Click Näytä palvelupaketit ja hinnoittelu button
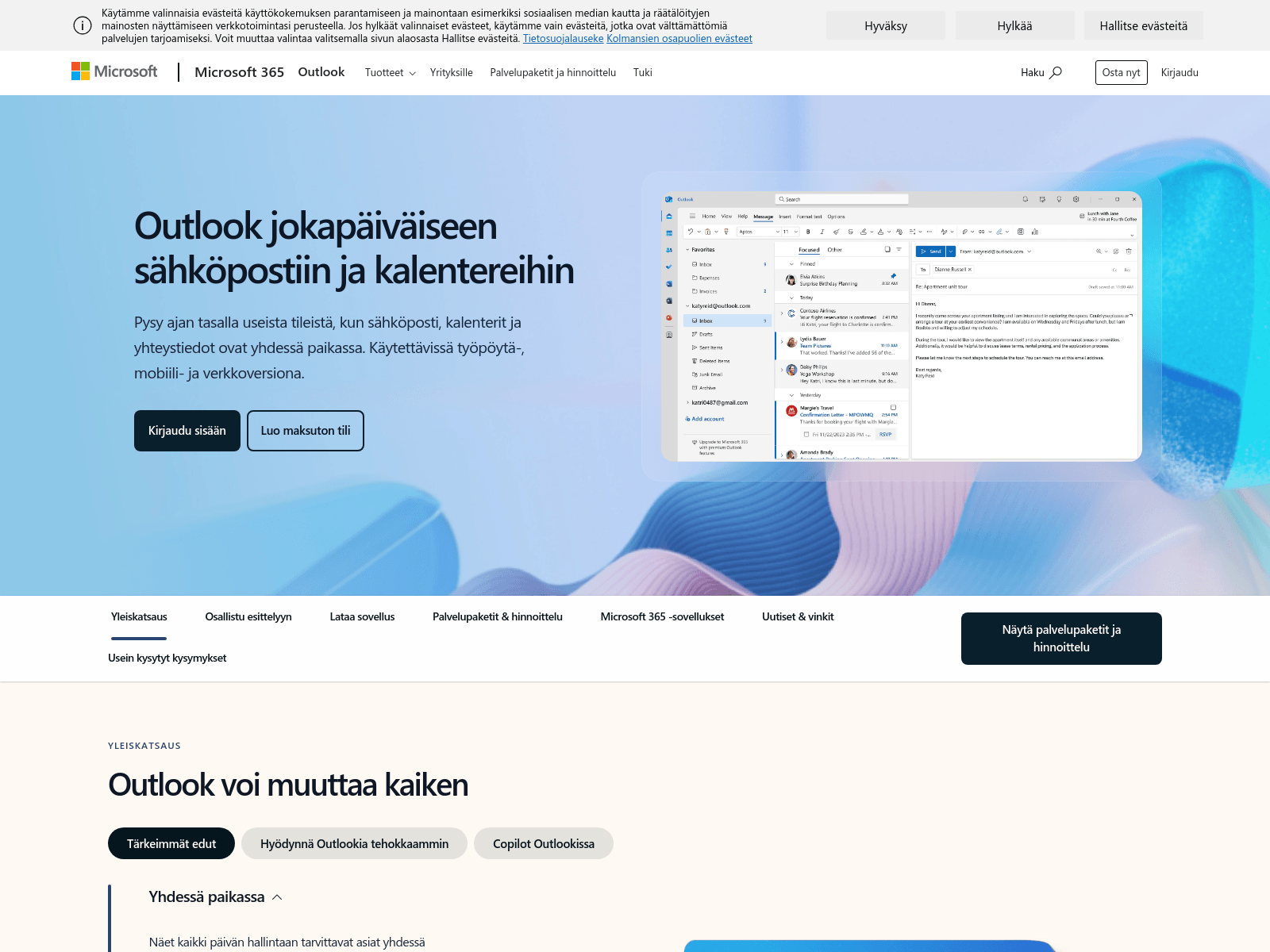The image size is (1270, 952). 1061,639
